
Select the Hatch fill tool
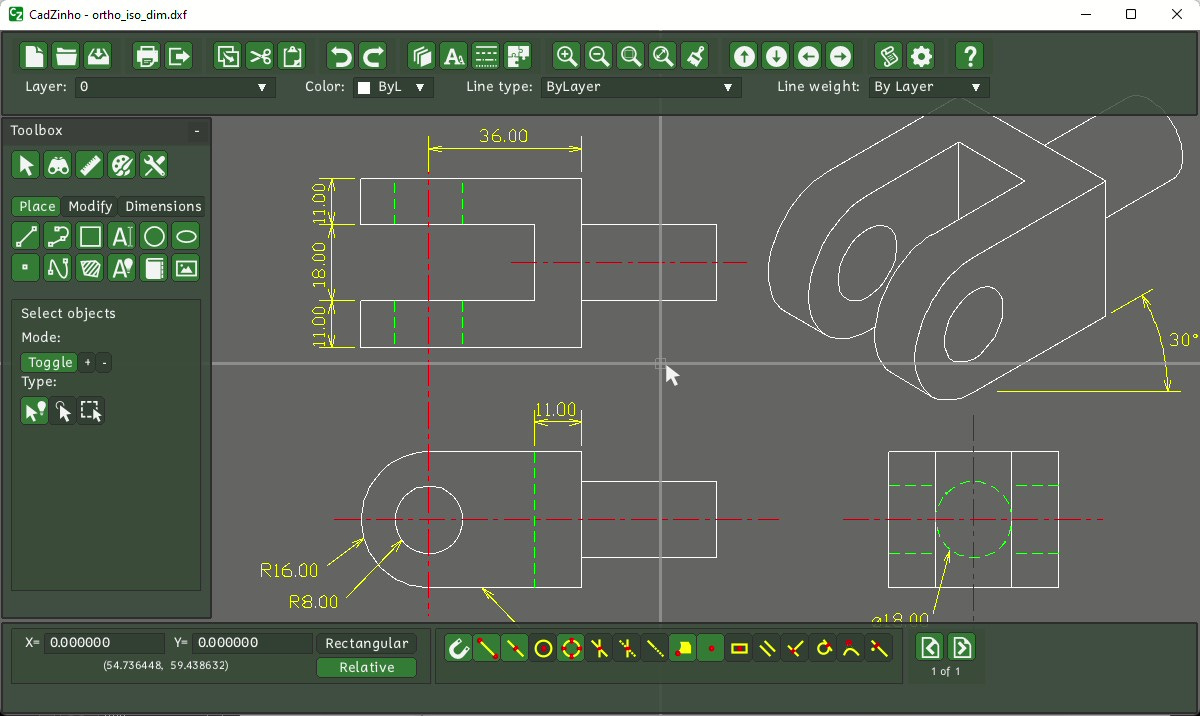tap(90, 268)
